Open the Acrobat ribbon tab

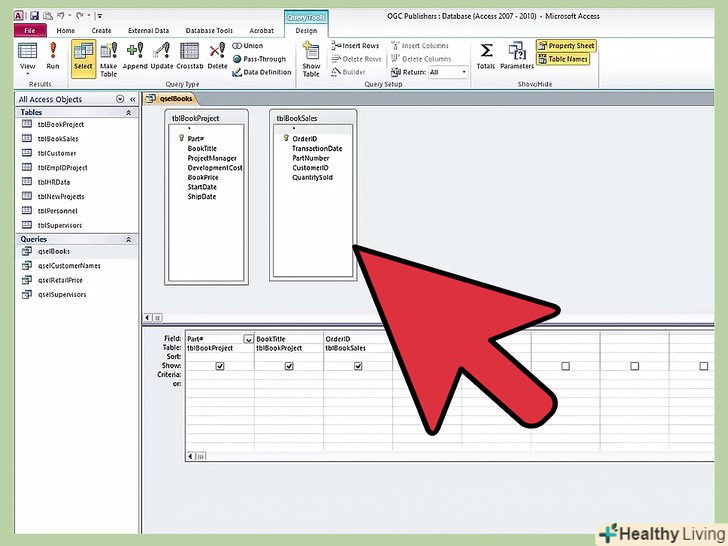pyautogui.click(x=261, y=30)
